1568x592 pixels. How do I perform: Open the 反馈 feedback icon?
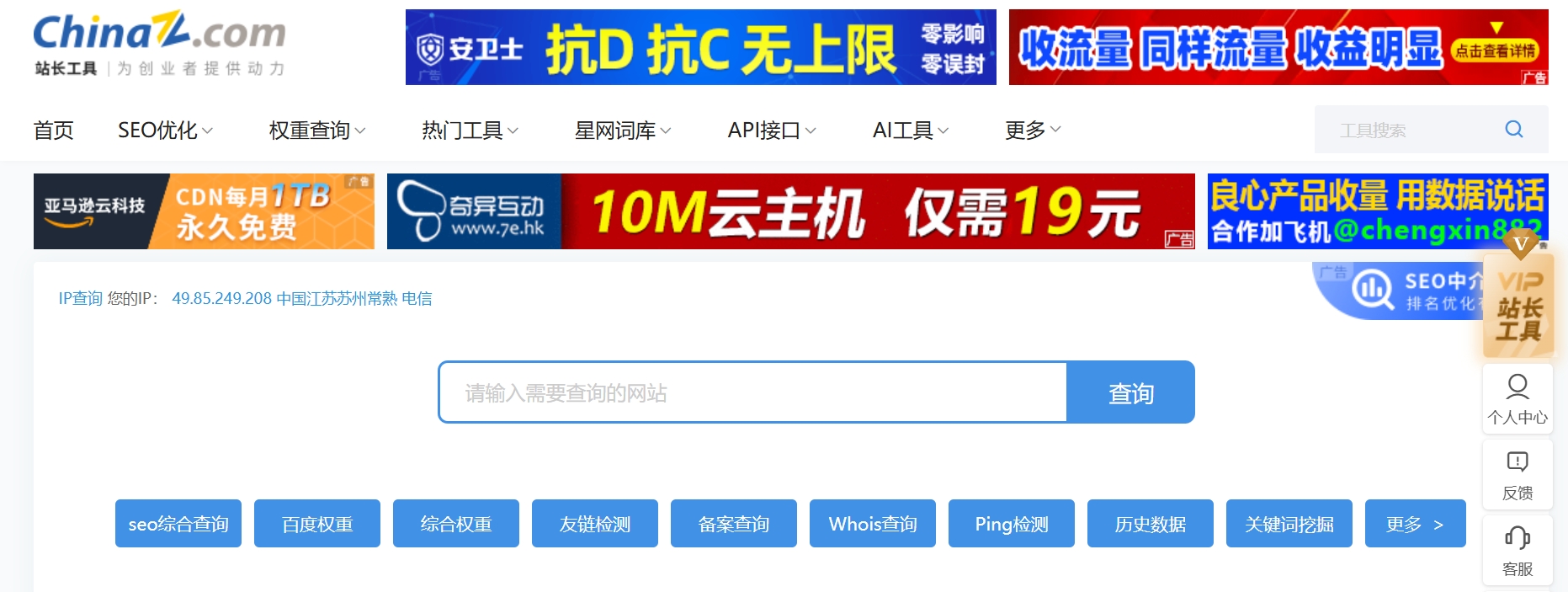1518,475
